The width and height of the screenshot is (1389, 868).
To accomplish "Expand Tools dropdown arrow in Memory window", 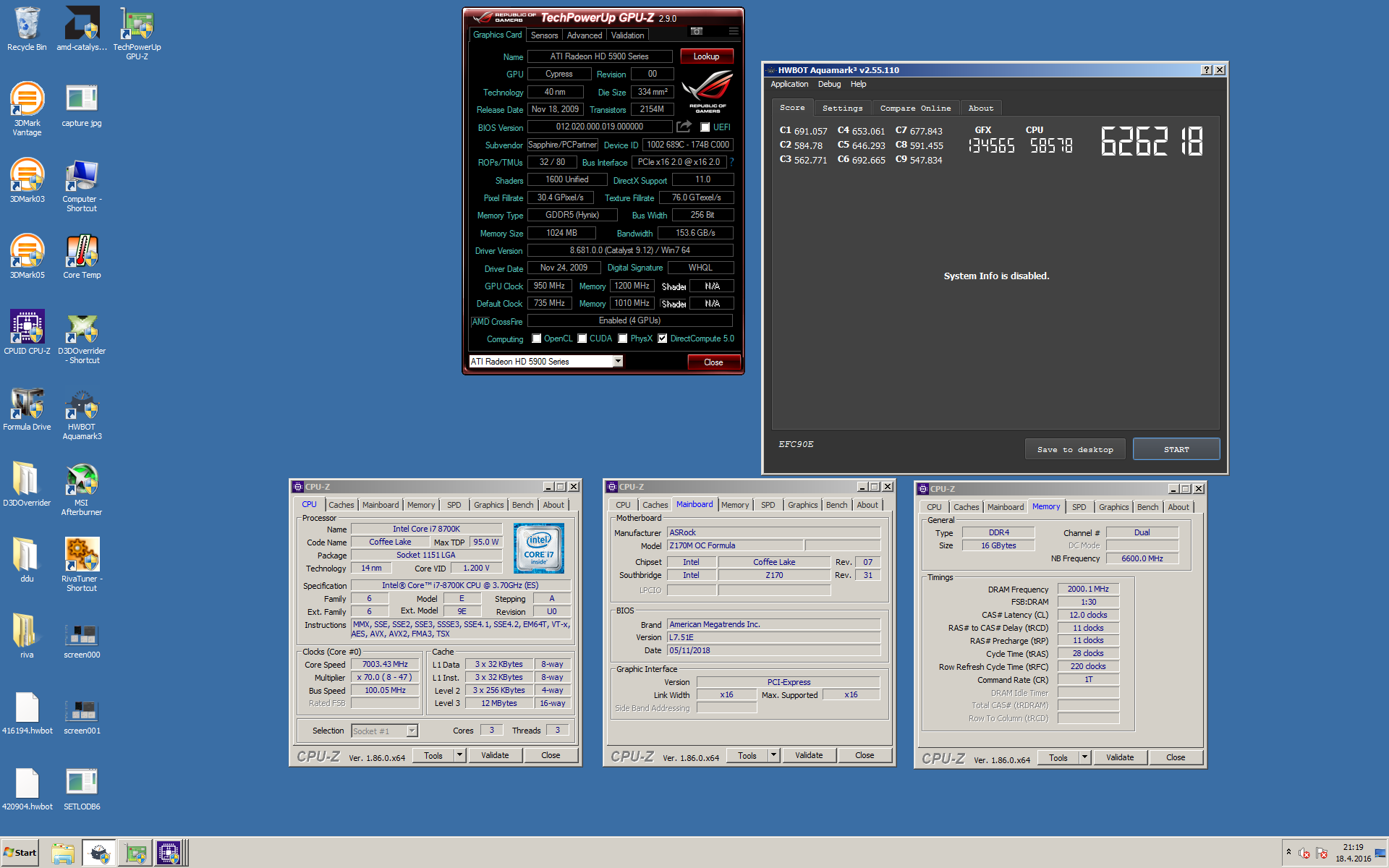I will [1084, 757].
